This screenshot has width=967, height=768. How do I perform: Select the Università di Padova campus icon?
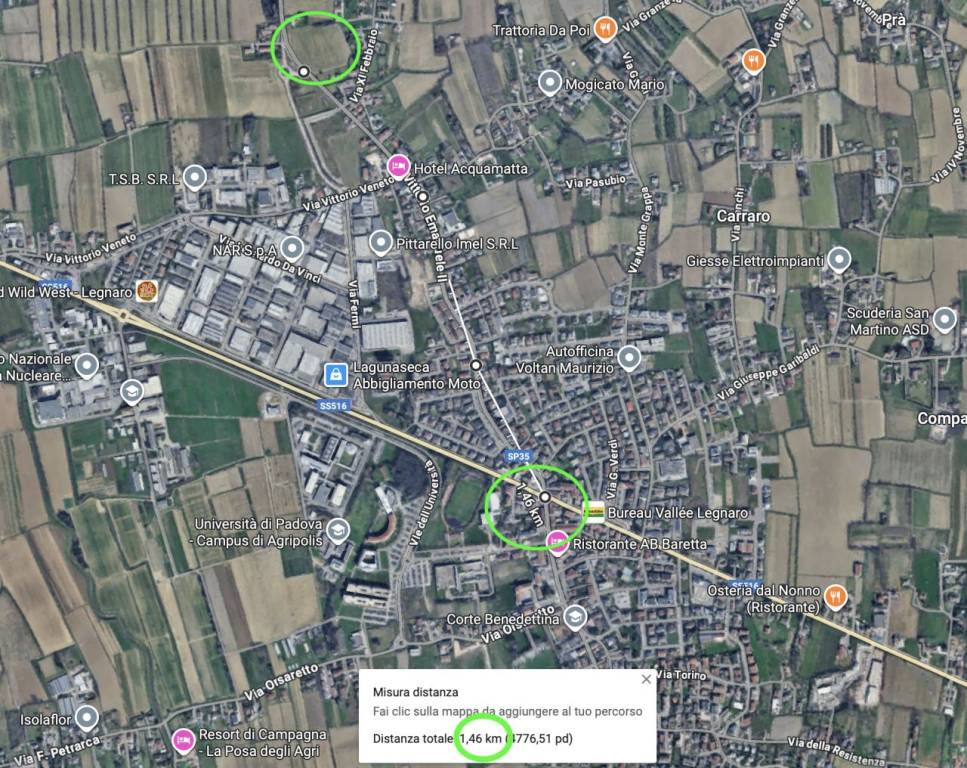pos(337,531)
